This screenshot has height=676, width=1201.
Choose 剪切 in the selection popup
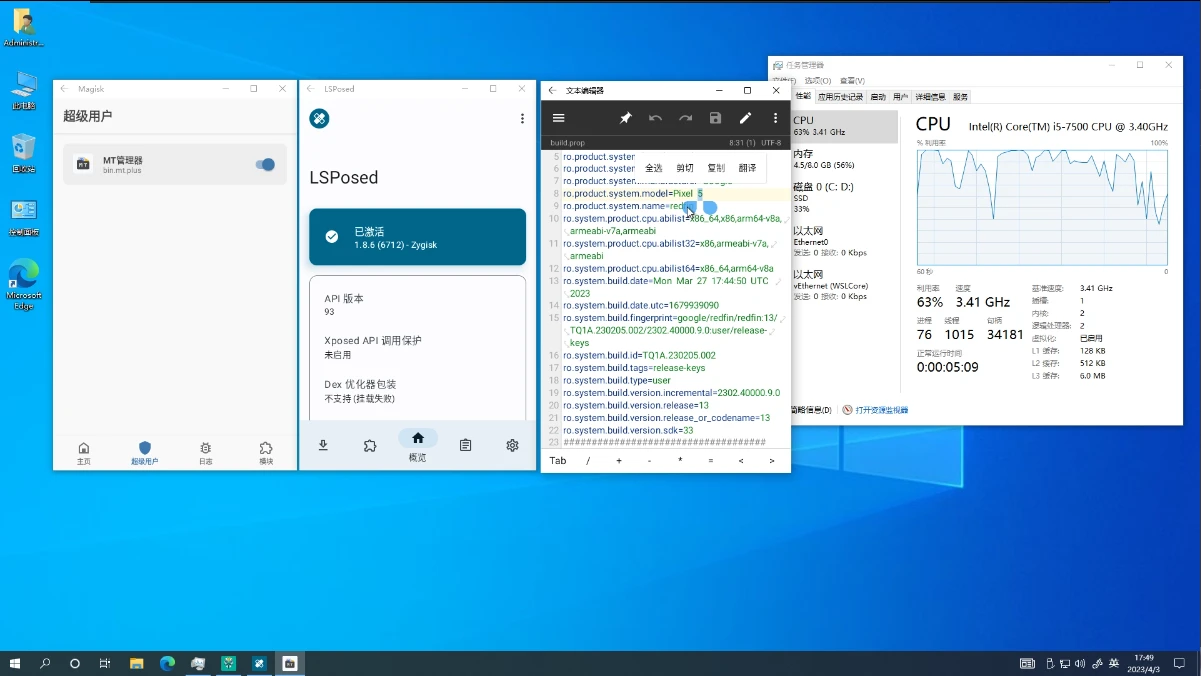point(685,168)
